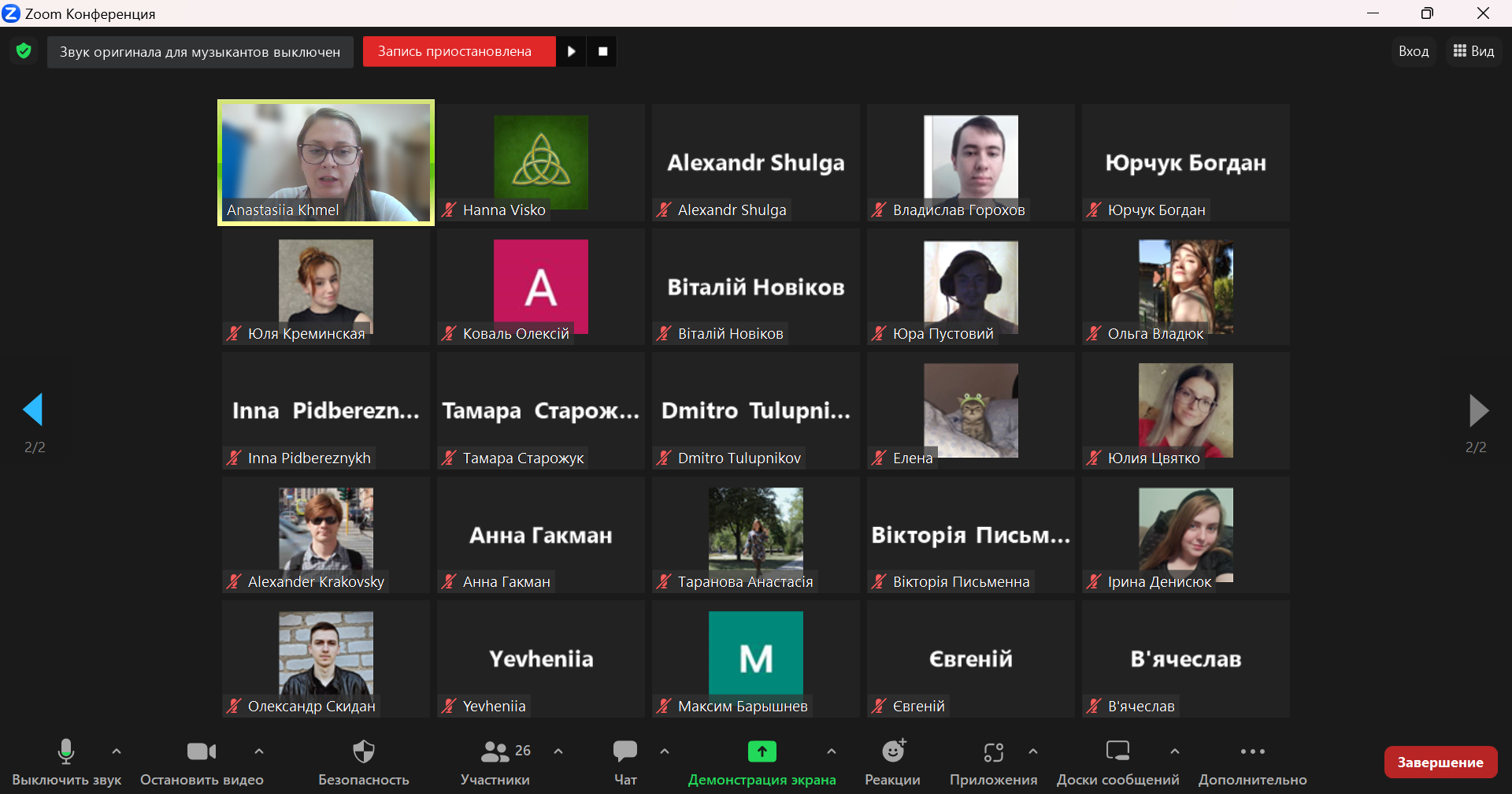The height and width of the screenshot is (794, 1512).
Task: Resume the paused recording with play button
Action: (x=572, y=51)
